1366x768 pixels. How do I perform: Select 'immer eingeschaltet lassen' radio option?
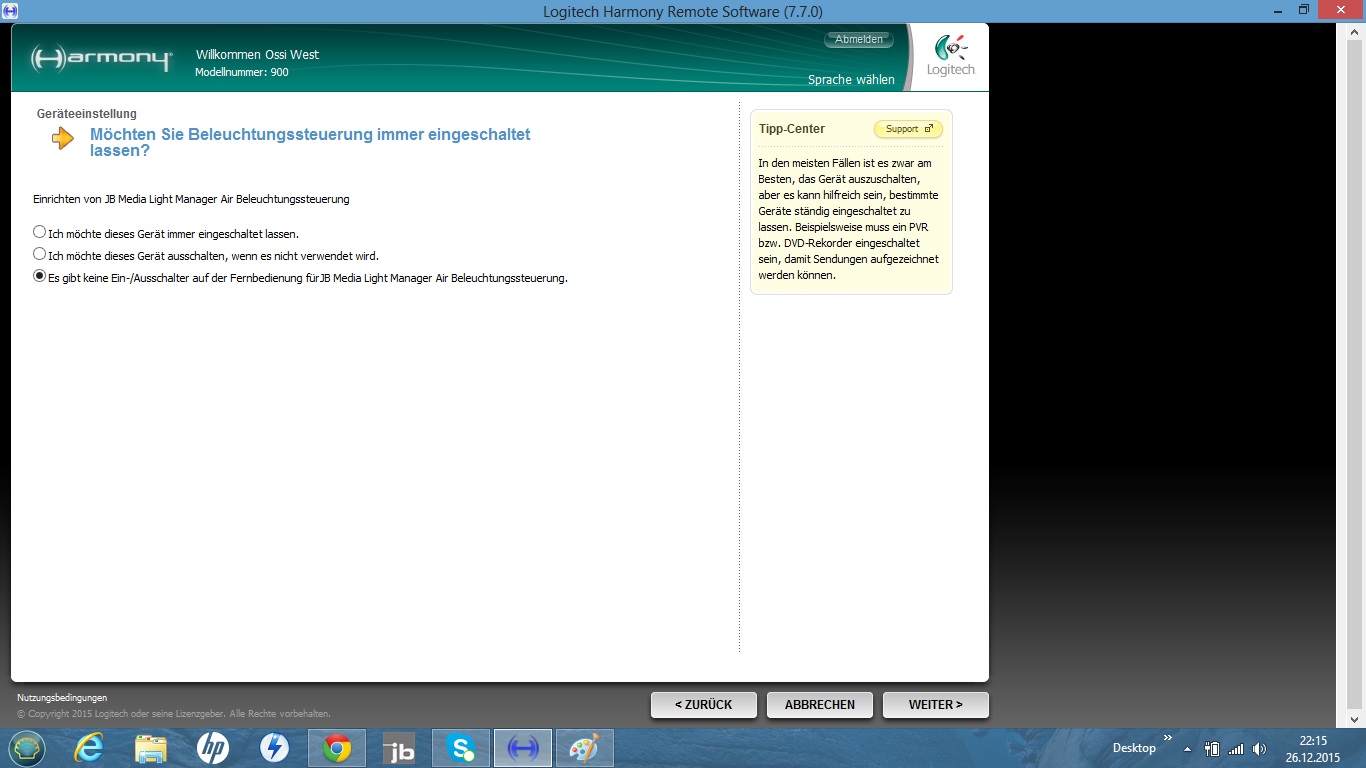[x=40, y=232]
